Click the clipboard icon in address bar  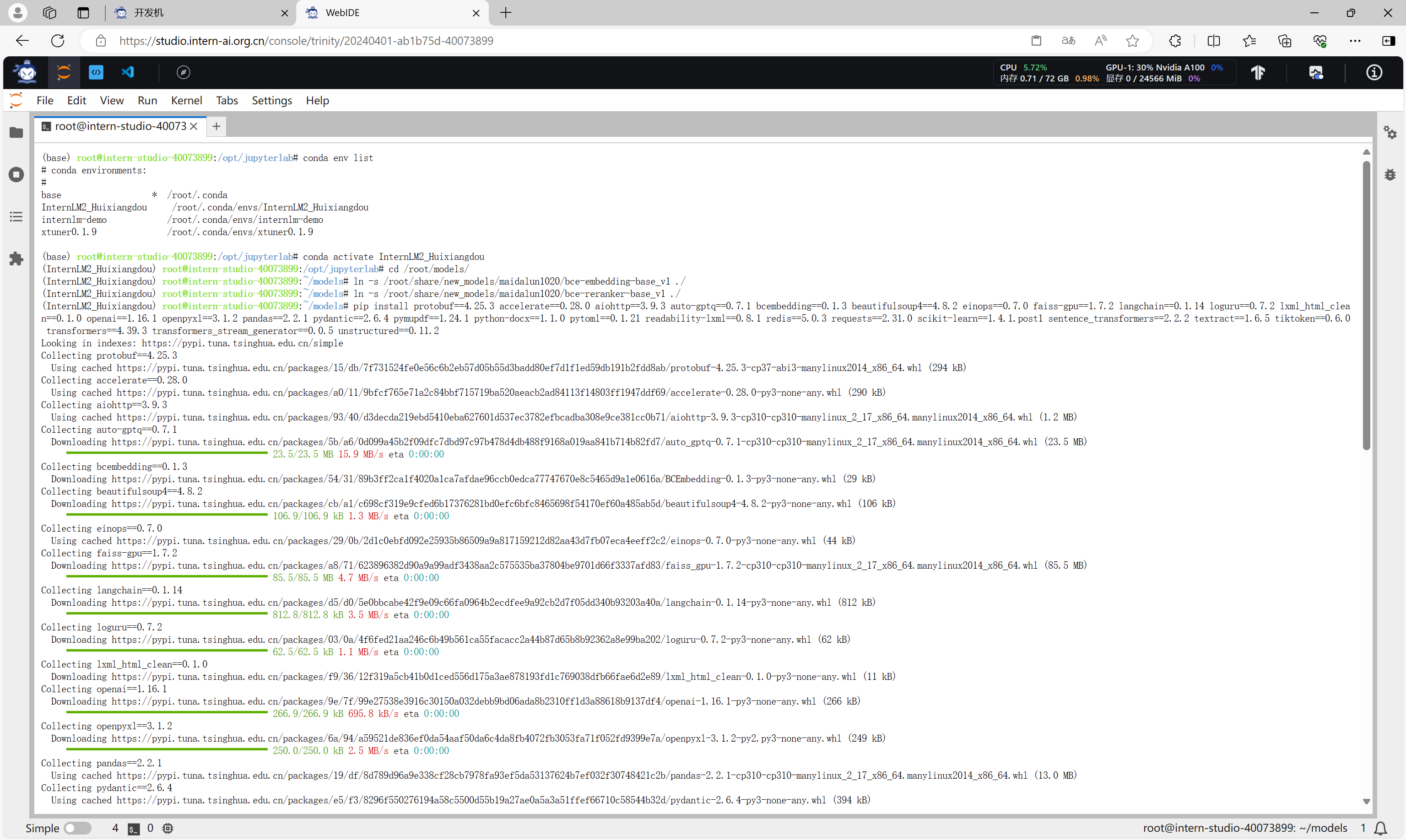click(x=1036, y=41)
